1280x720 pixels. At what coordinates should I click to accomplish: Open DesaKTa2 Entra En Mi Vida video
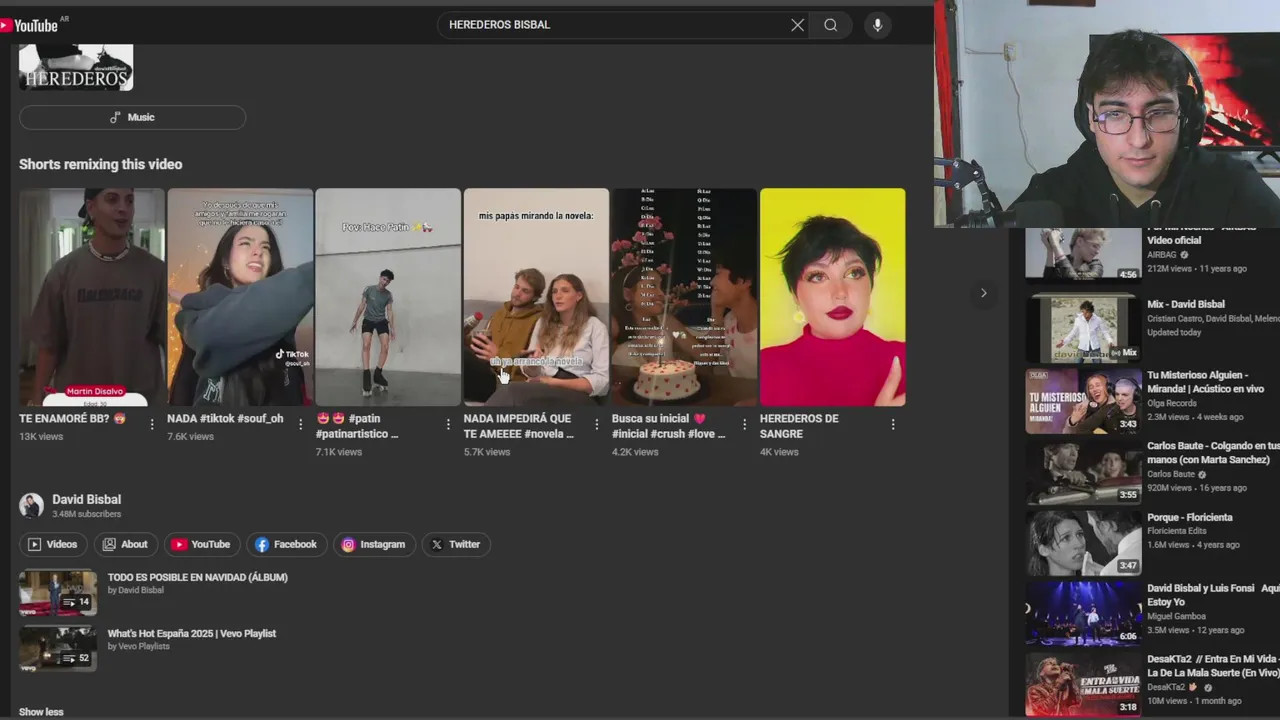coord(1212,666)
